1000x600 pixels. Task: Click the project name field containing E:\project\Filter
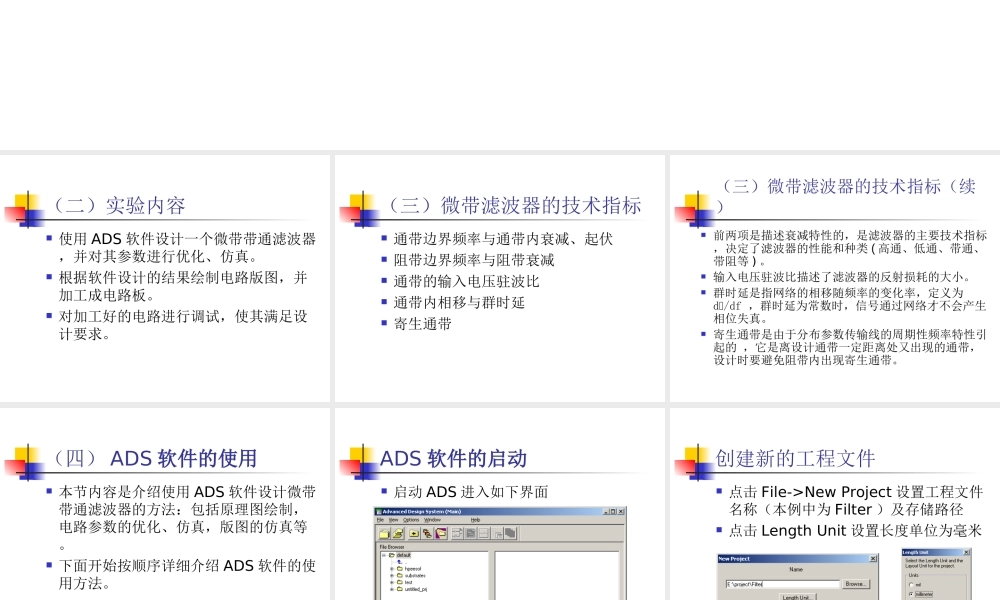coord(783,584)
